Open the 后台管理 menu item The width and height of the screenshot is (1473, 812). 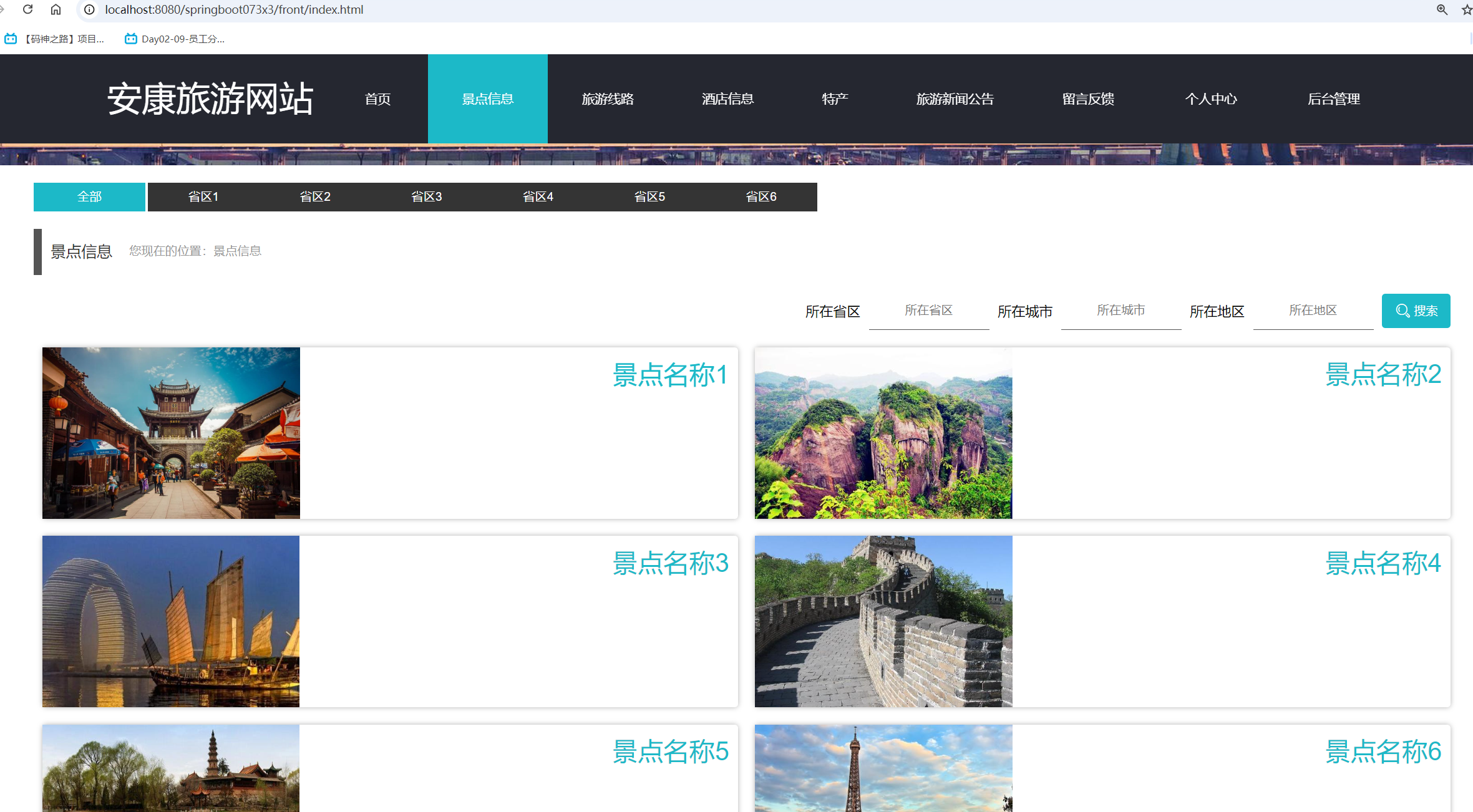[1334, 99]
